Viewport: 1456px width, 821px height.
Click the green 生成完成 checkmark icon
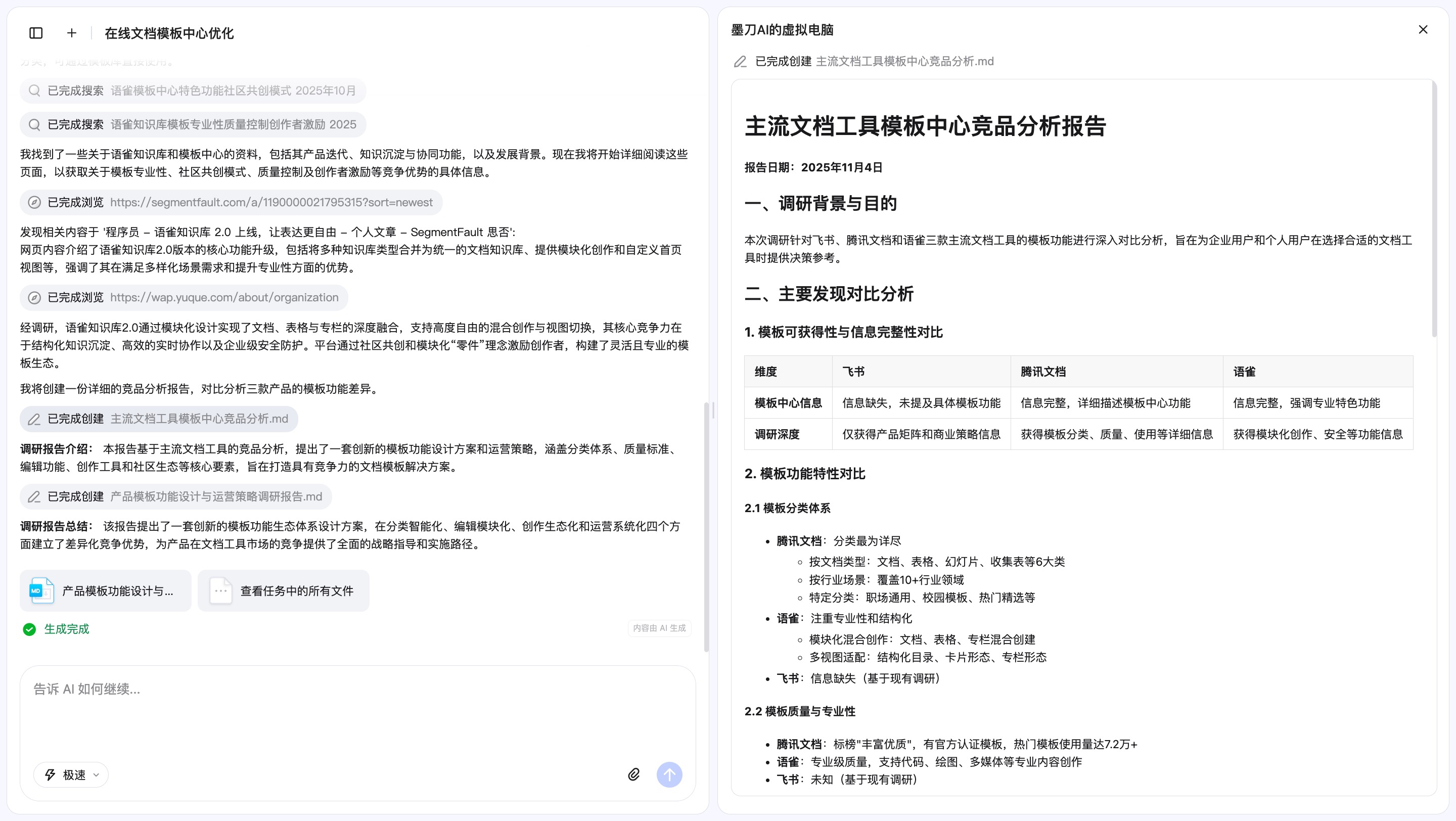(29, 629)
